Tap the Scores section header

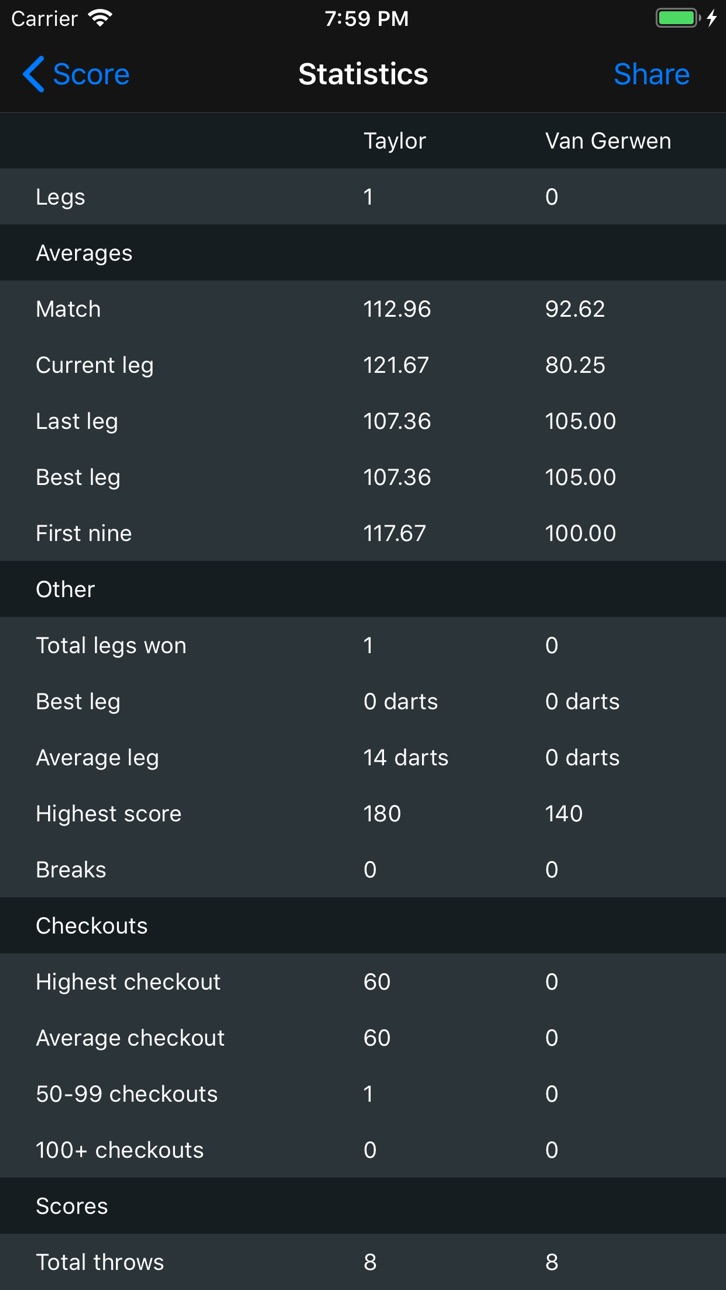tap(363, 1206)
